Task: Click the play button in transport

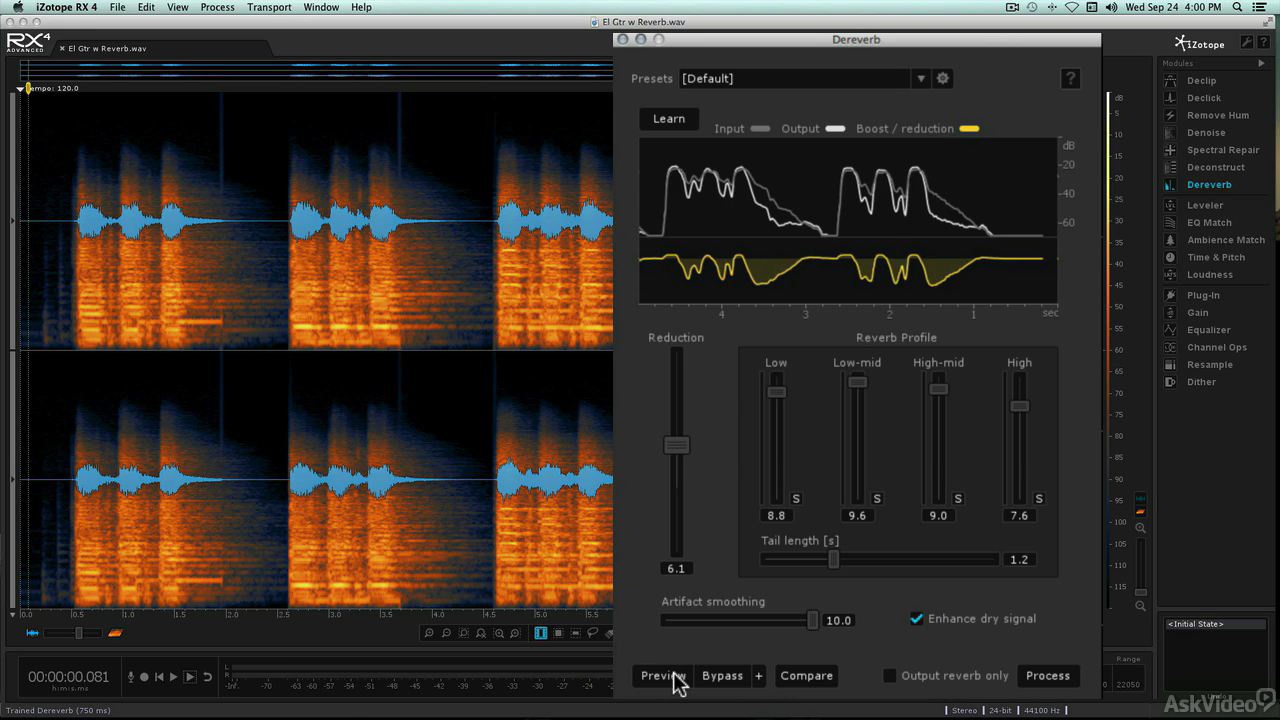Action: [174, 677]
